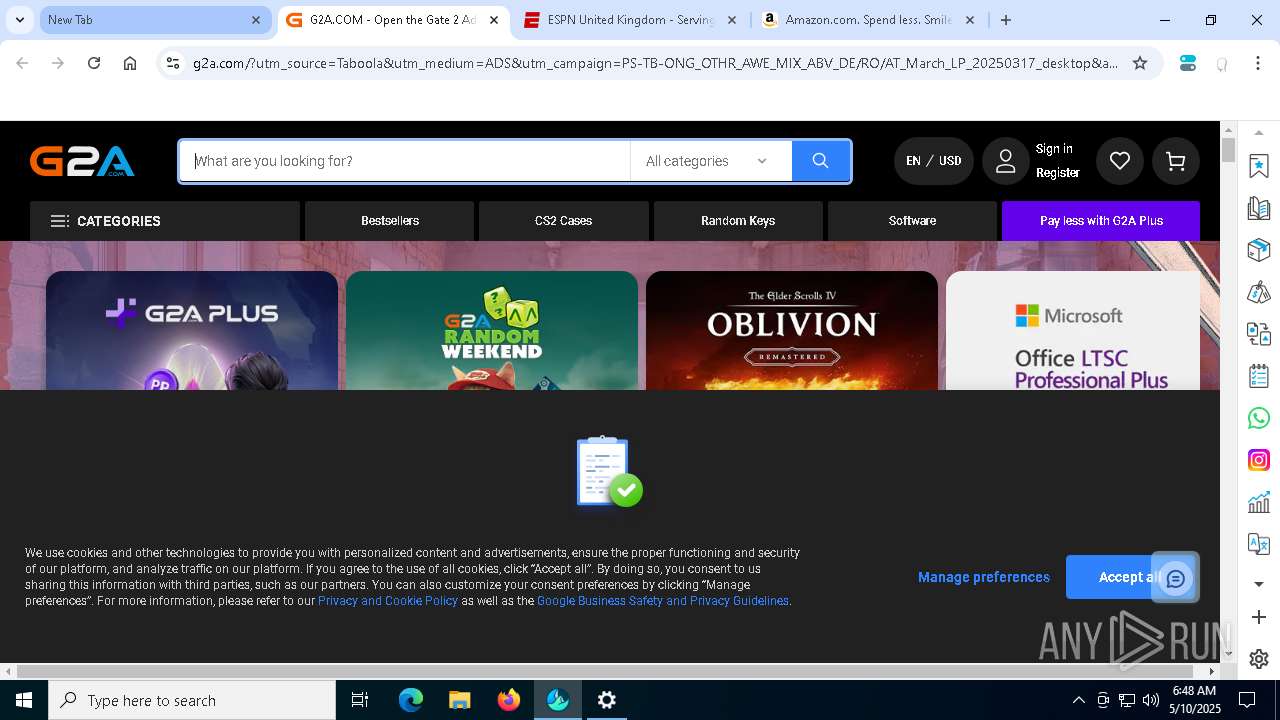The image size is (1280, 720).
Task: Click the Sign in link
Action: pyautogui.click(x=1054, y=149)
